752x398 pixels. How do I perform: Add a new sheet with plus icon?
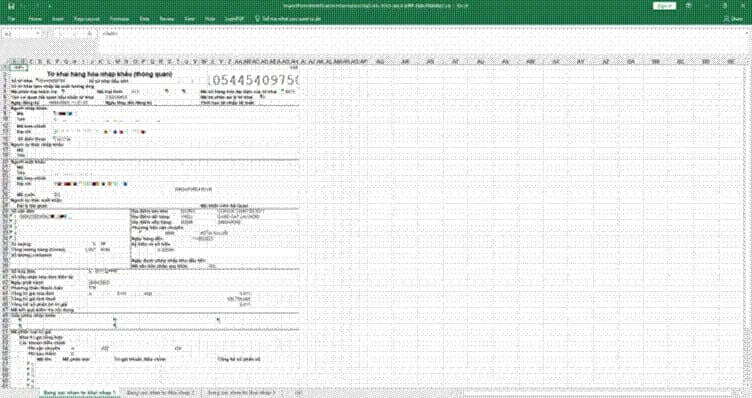298,393
